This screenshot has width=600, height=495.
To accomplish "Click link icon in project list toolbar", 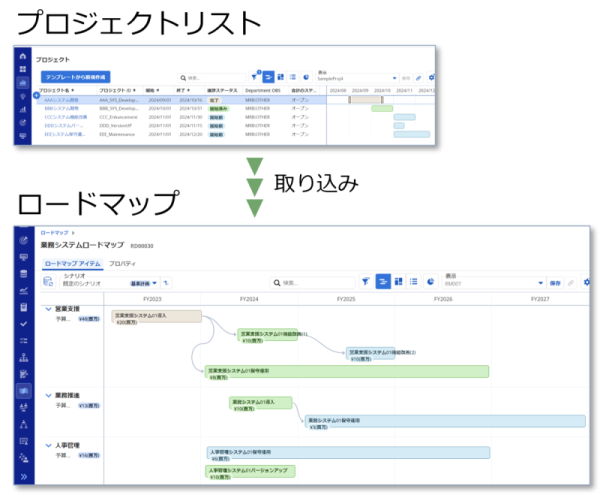I will coord(418,78).
